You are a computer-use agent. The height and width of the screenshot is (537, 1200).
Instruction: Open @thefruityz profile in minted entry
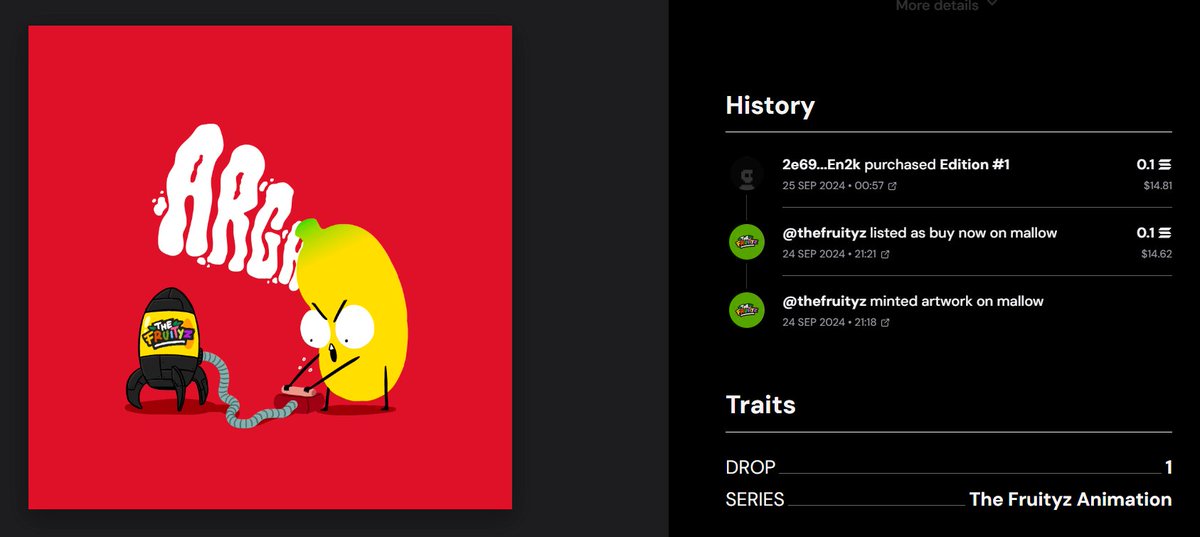pos(824,300)
